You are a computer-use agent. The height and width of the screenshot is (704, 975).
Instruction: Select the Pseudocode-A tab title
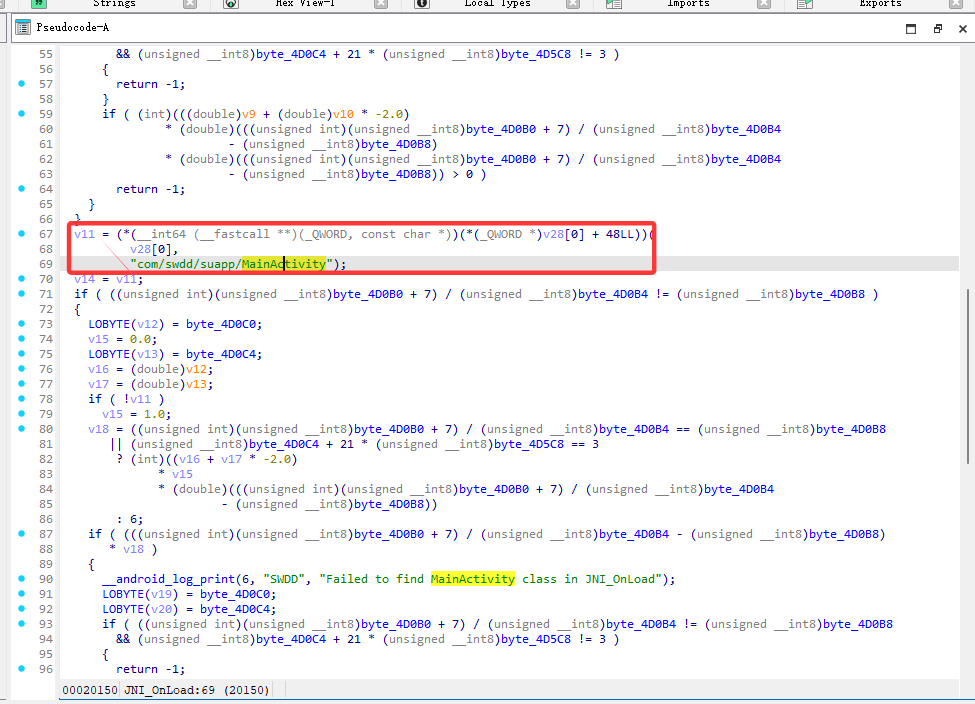[x=72, y=27]
